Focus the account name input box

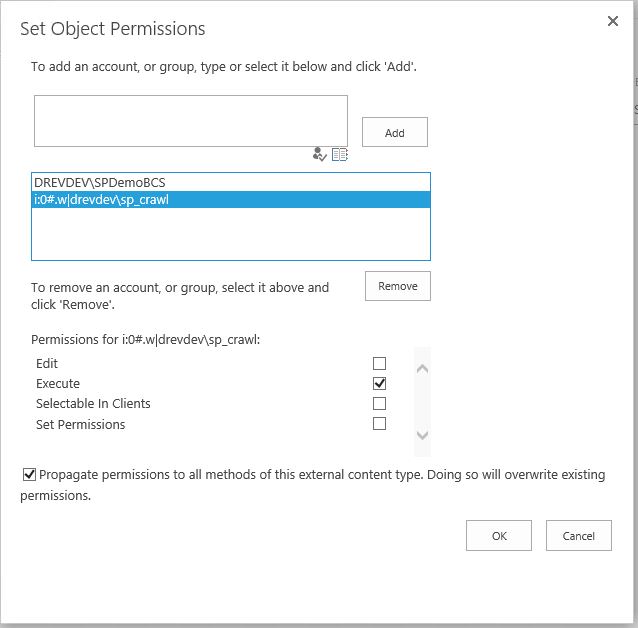pos(191,121)
